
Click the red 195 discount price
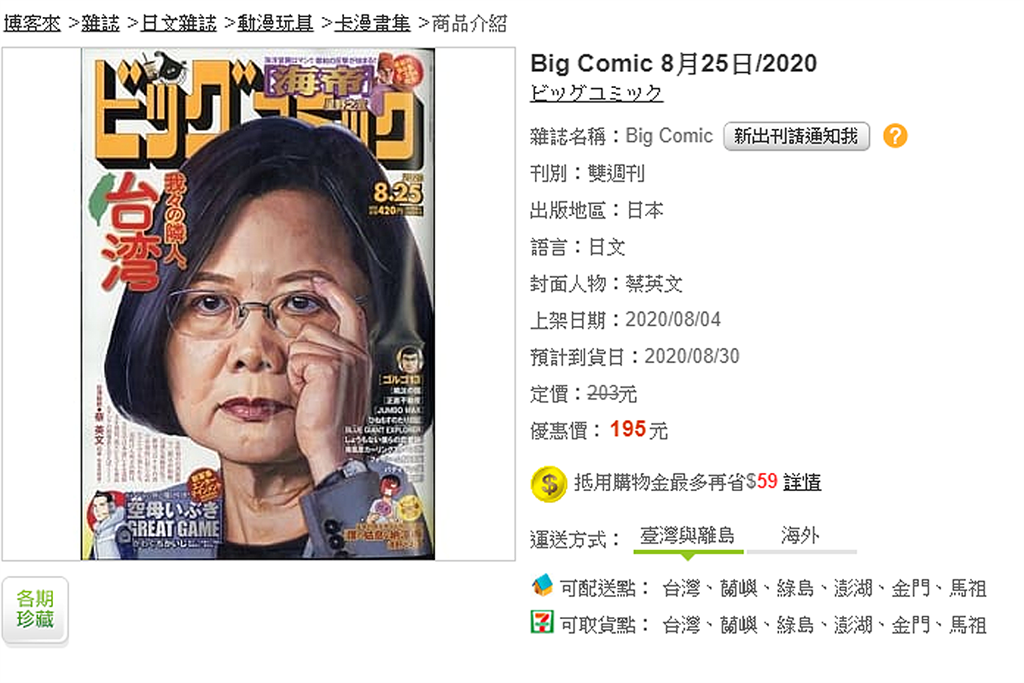click(628, 429)
